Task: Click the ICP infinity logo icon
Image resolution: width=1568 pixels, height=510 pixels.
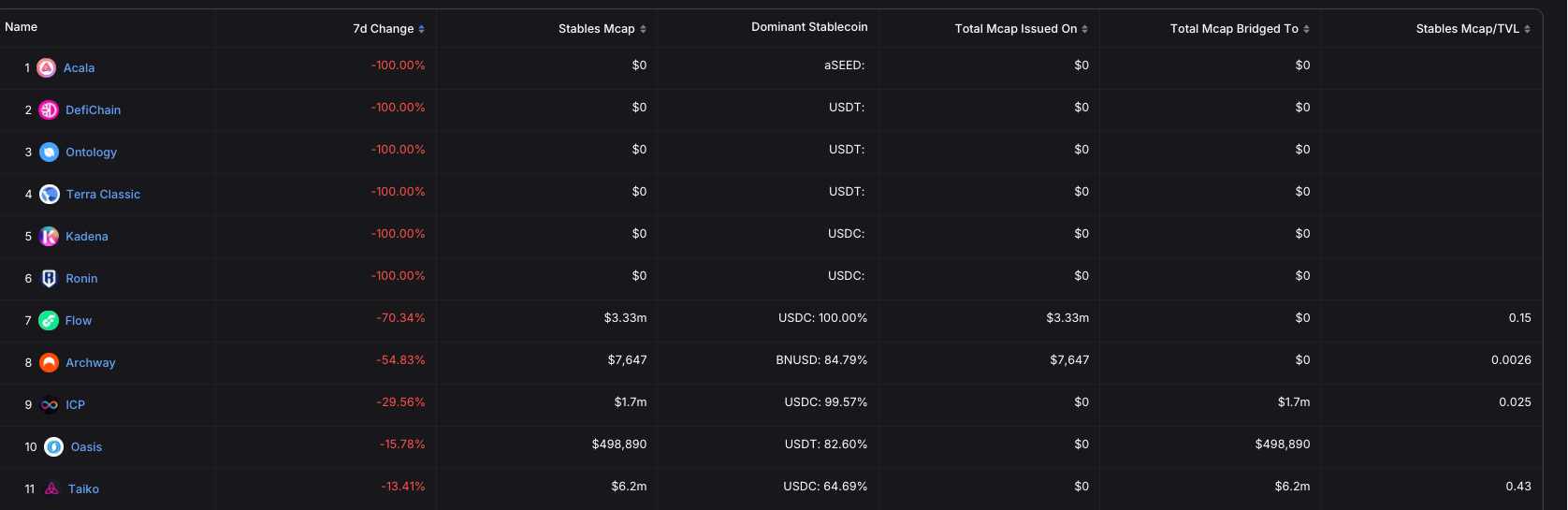Action: click(49, 405)
